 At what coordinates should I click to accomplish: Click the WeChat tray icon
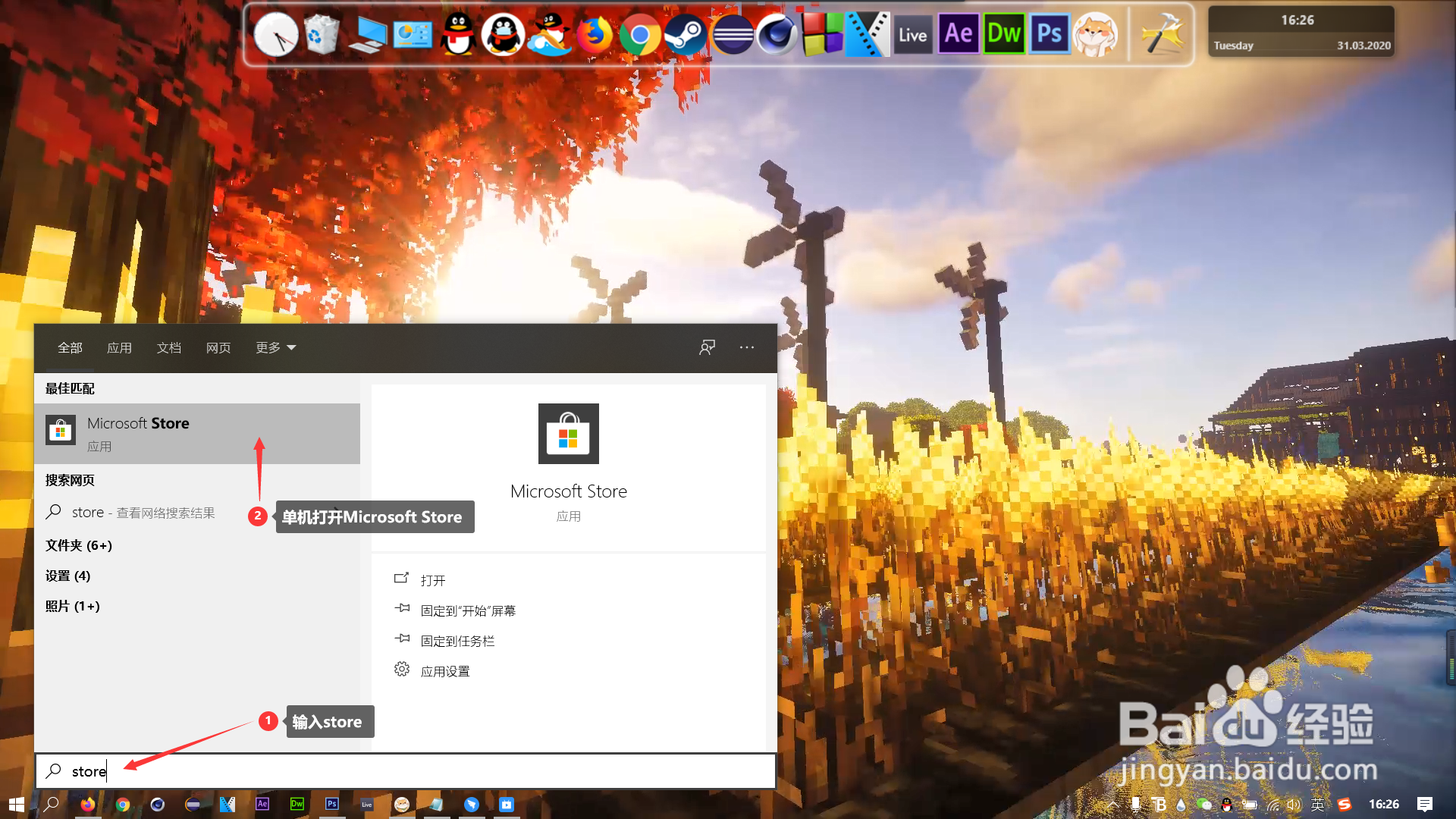tap(1204, 805)
